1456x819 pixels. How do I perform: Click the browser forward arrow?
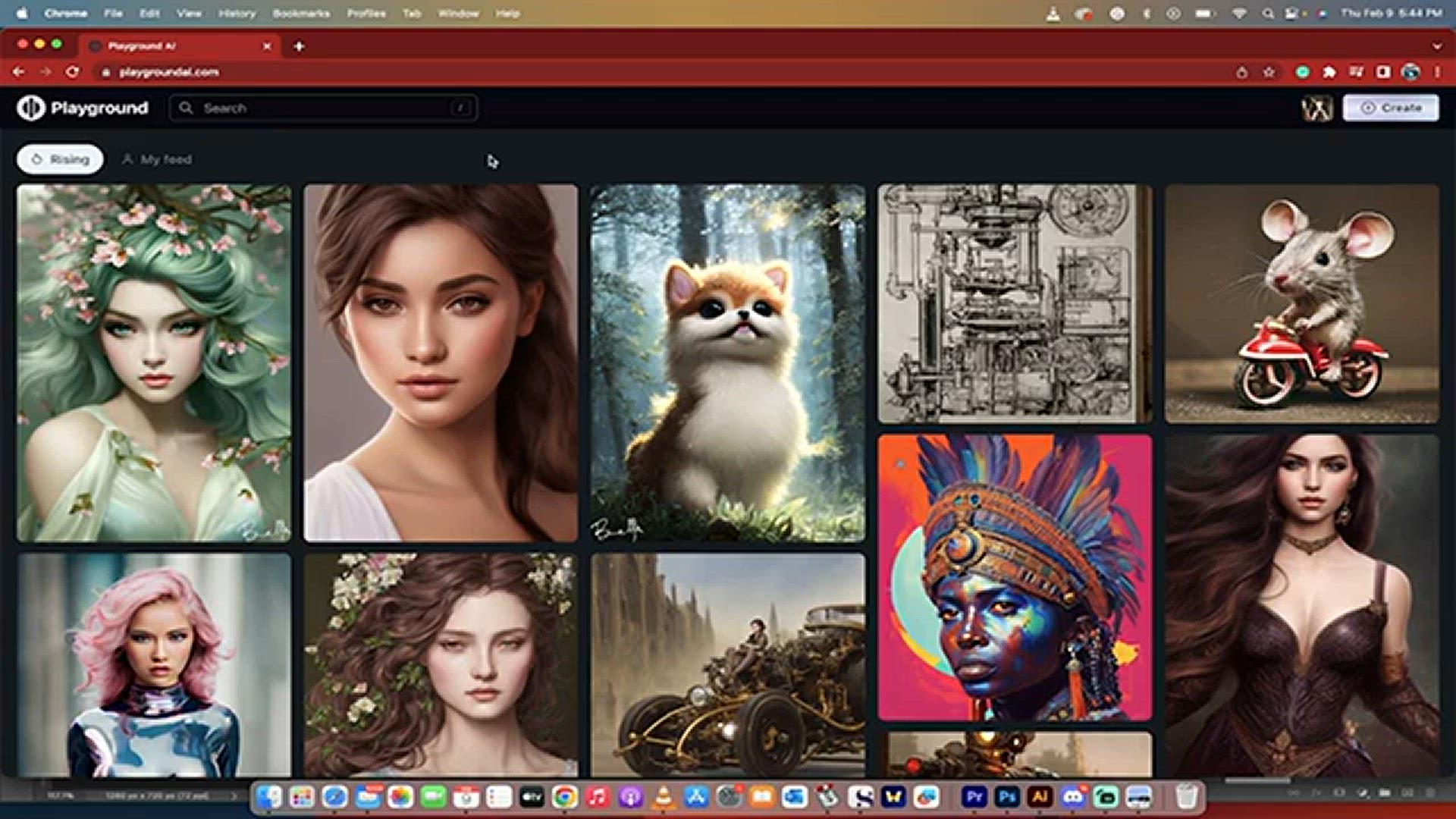pos(45,72)
